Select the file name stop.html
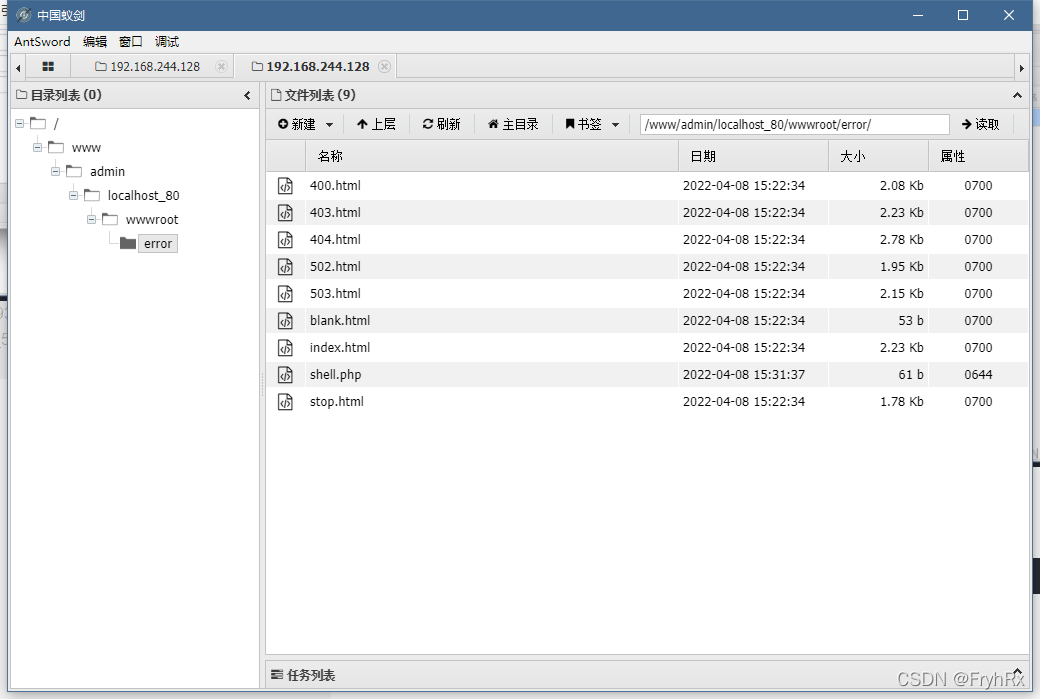This screenshot has height=699, width=1040. point(336,402)
